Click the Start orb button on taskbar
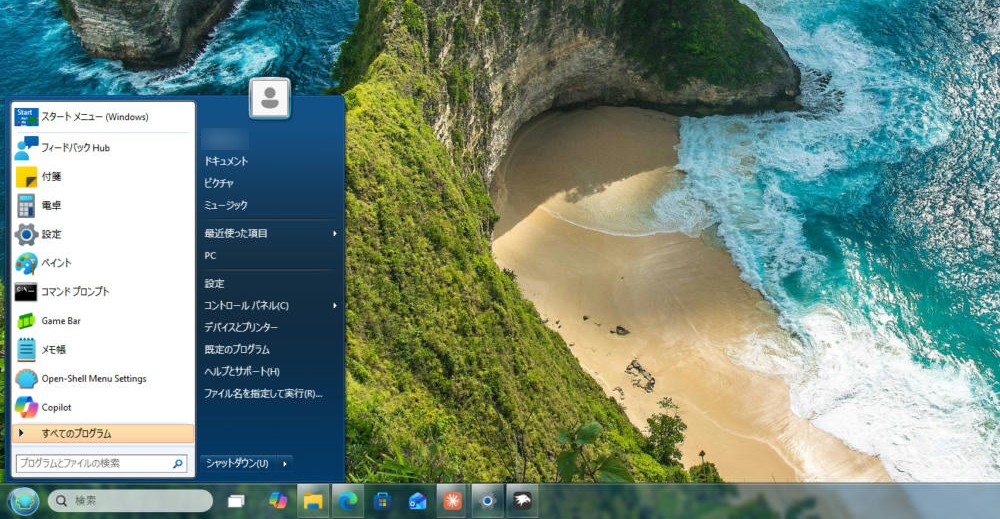The height and width of the screenshot is (519, 1000). (24, 501)
